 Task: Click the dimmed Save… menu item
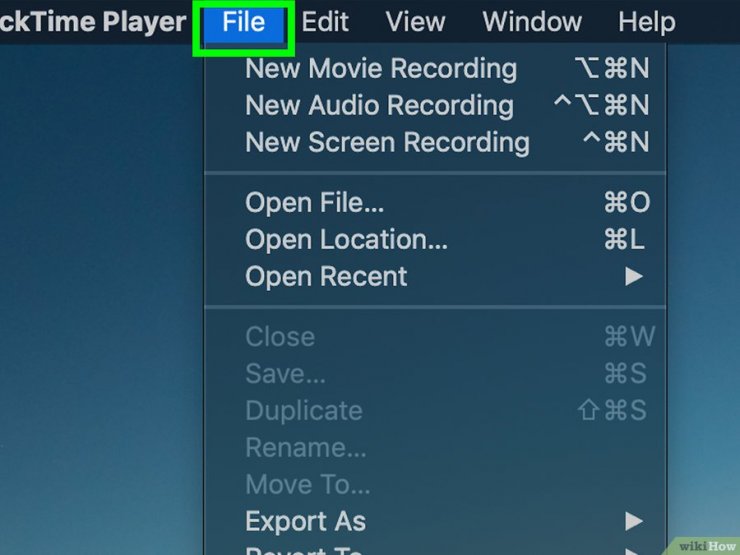pos(435,374)
